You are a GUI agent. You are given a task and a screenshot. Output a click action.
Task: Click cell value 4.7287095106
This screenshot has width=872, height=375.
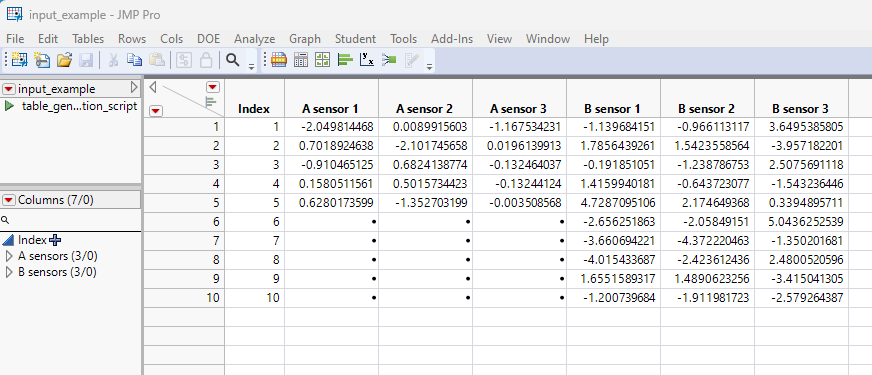(x=613, y=203)
